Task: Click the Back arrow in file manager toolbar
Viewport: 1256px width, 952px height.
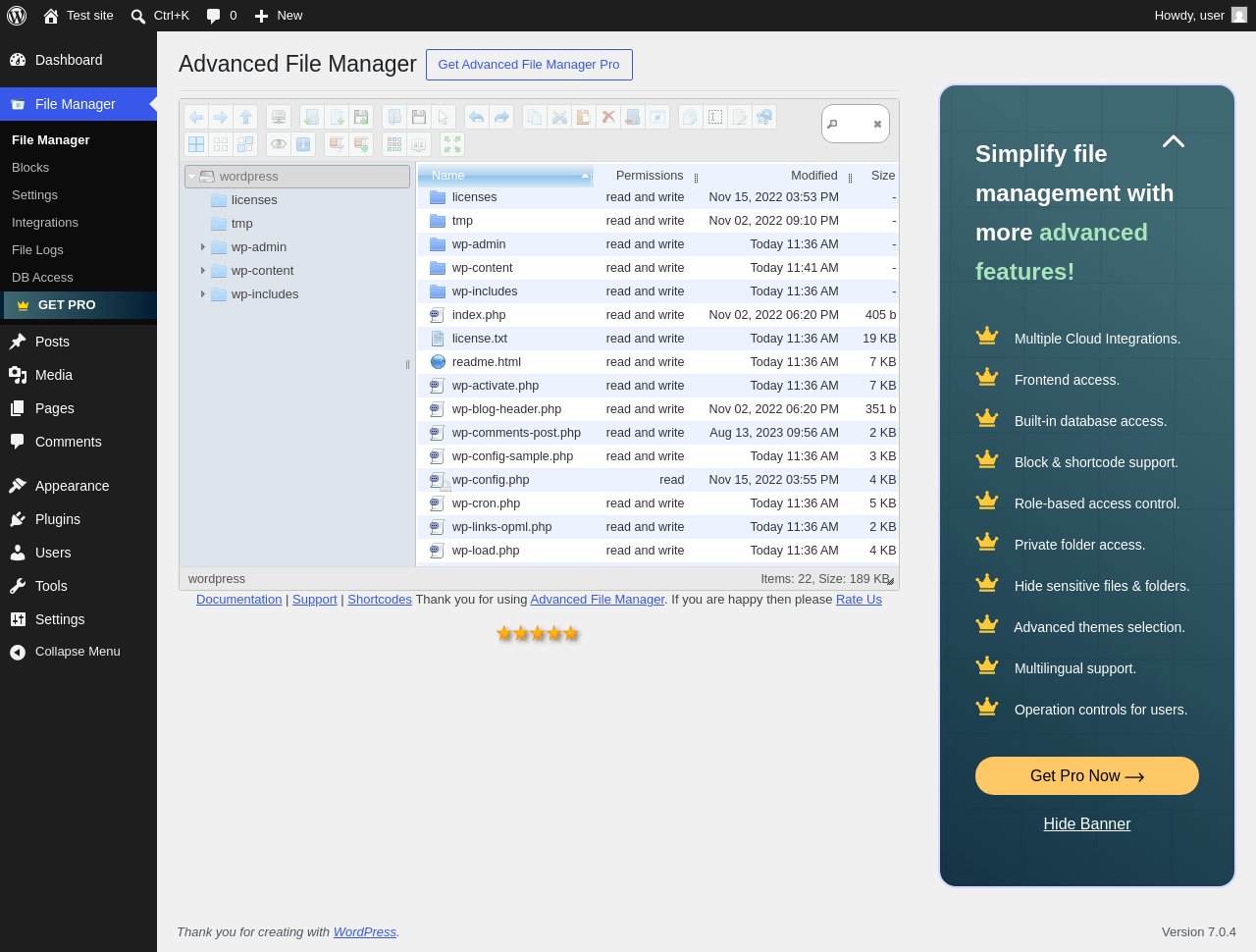Action: point(196,117)
